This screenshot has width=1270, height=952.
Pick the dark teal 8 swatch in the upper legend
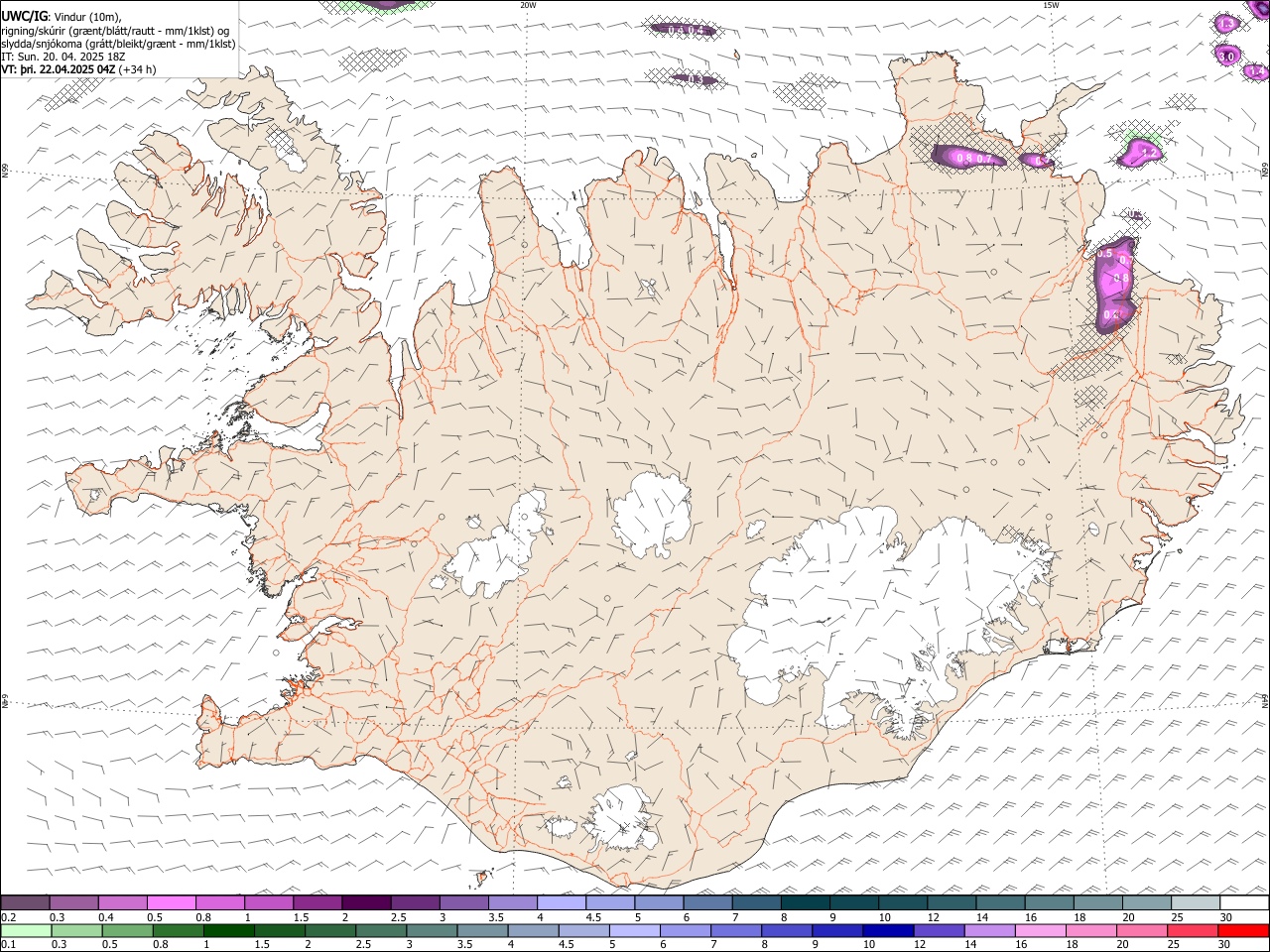(805, 903)
